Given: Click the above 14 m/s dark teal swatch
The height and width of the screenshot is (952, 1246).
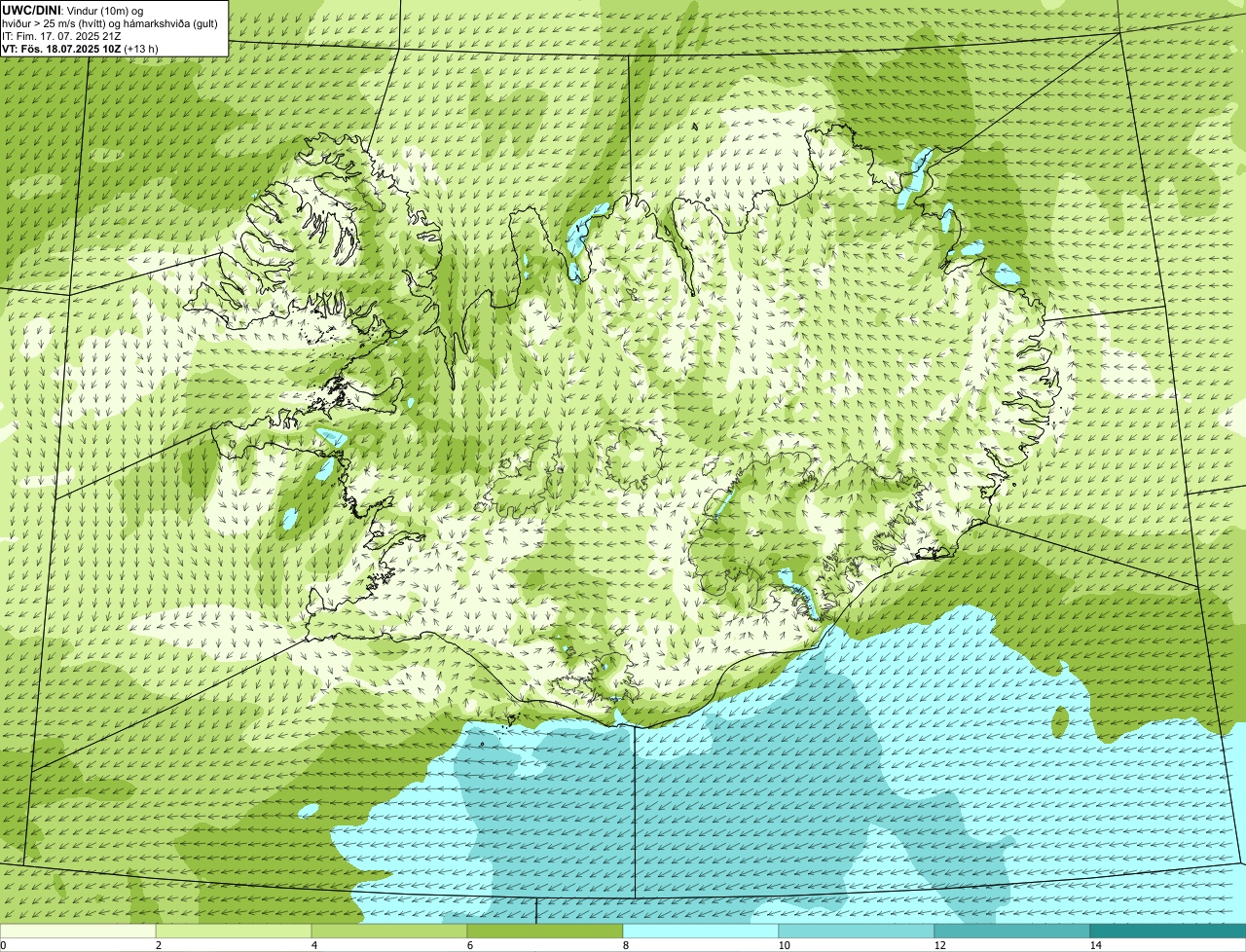Looking at the screenshot, I should point(1168,931).
